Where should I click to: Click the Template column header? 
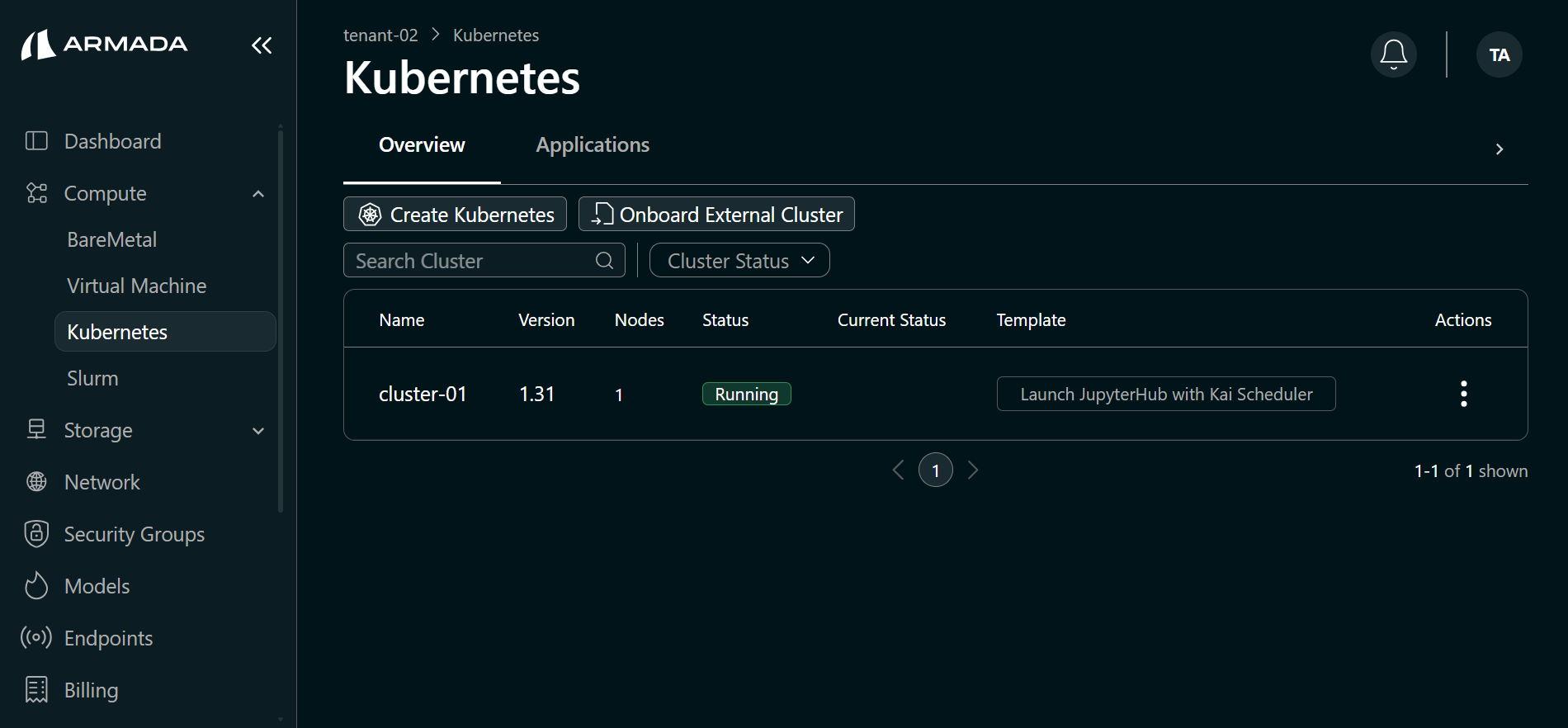coord(1031,320)
